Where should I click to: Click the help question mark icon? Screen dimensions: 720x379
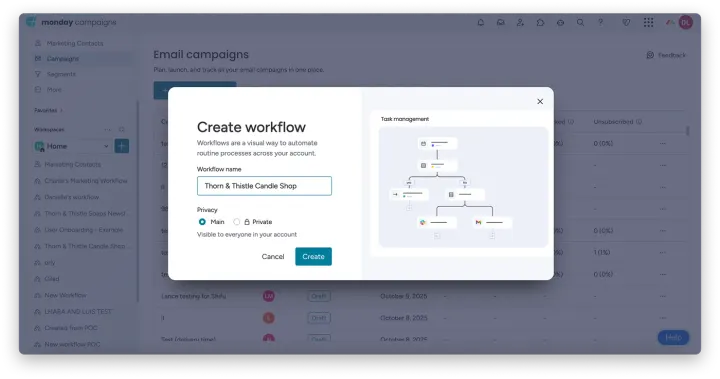600,22
